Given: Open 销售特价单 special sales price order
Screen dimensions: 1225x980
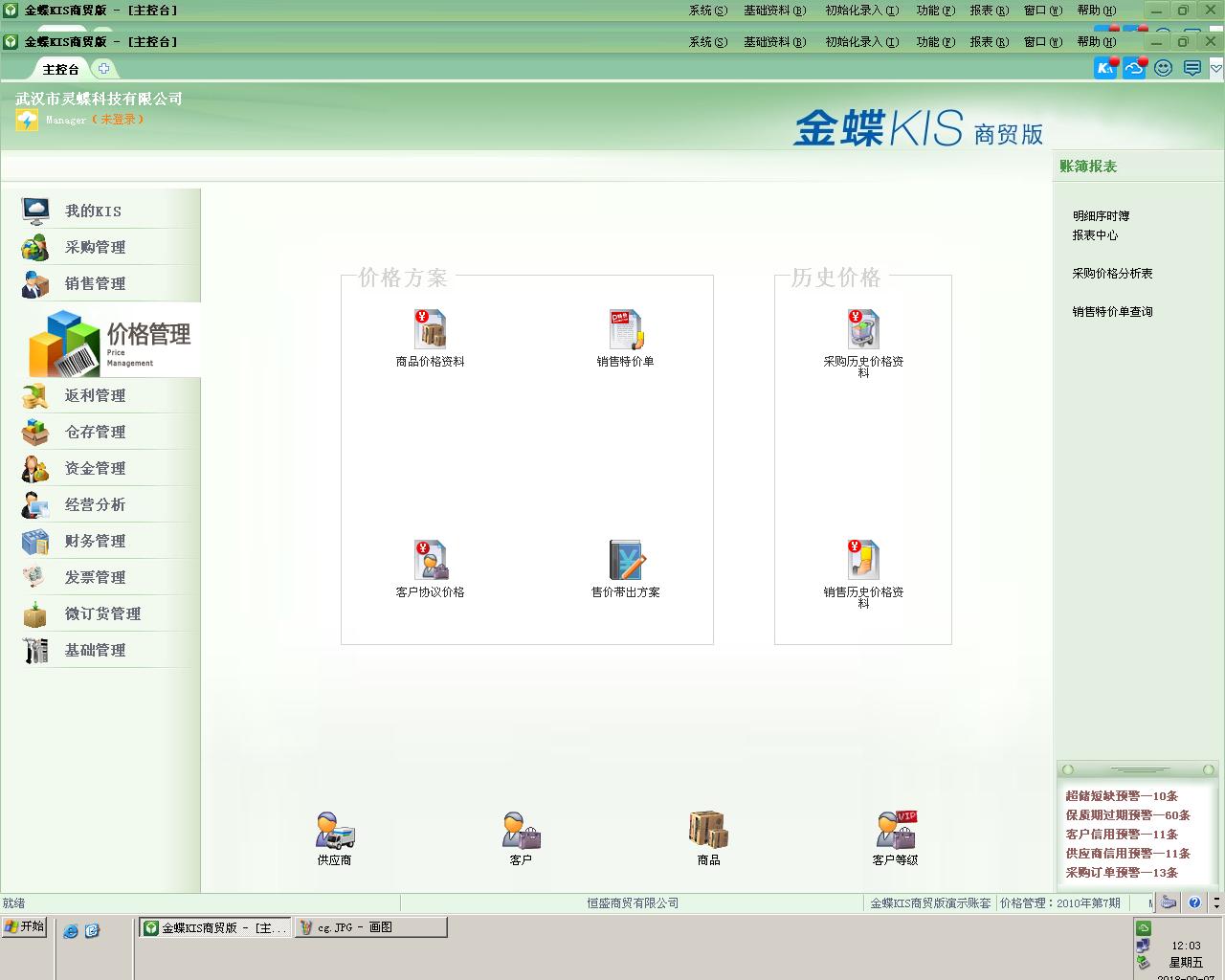Looking at the screenshot, I should click(x=625, y=338).
